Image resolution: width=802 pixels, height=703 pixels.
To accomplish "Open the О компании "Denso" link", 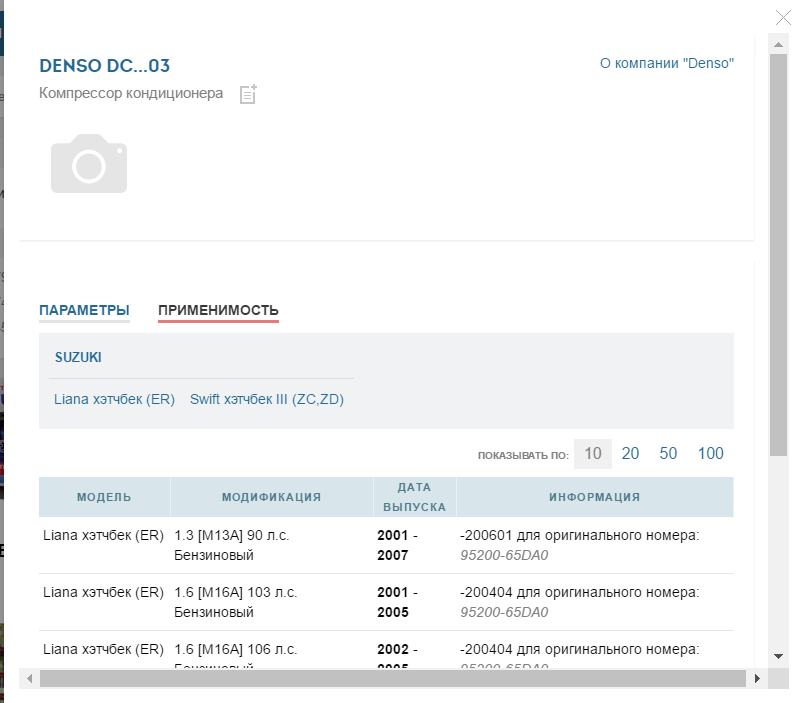I will click(666, 63).
